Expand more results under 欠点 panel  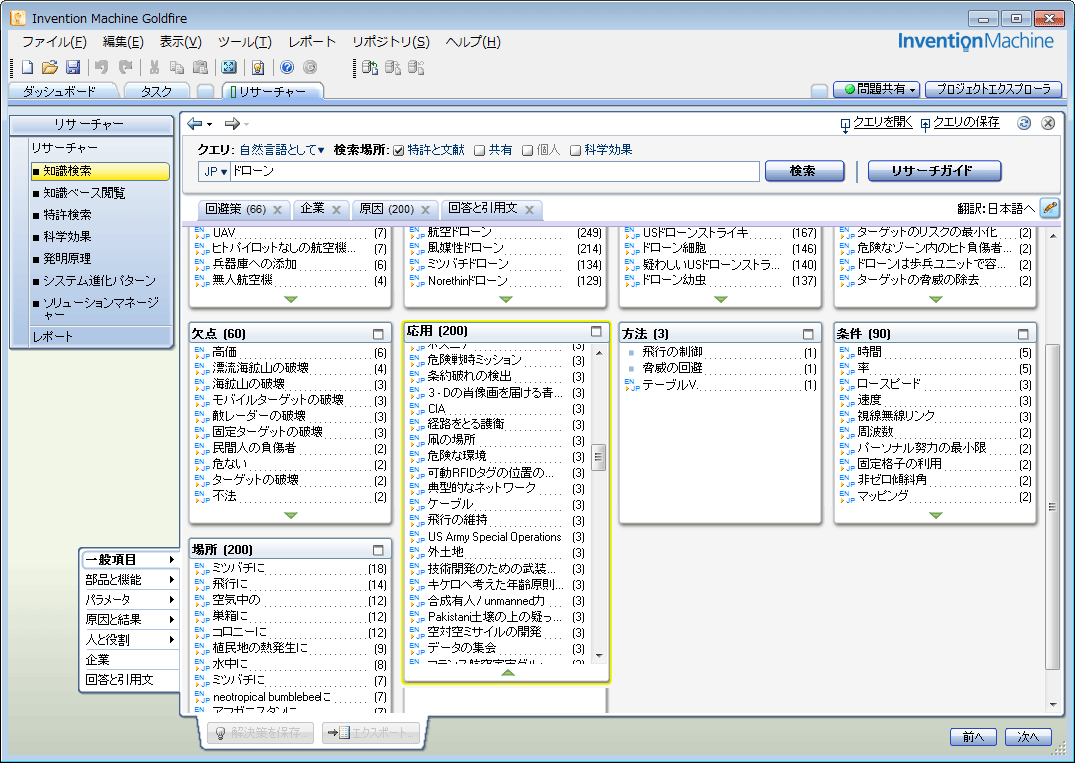click(x=291, y=516)
